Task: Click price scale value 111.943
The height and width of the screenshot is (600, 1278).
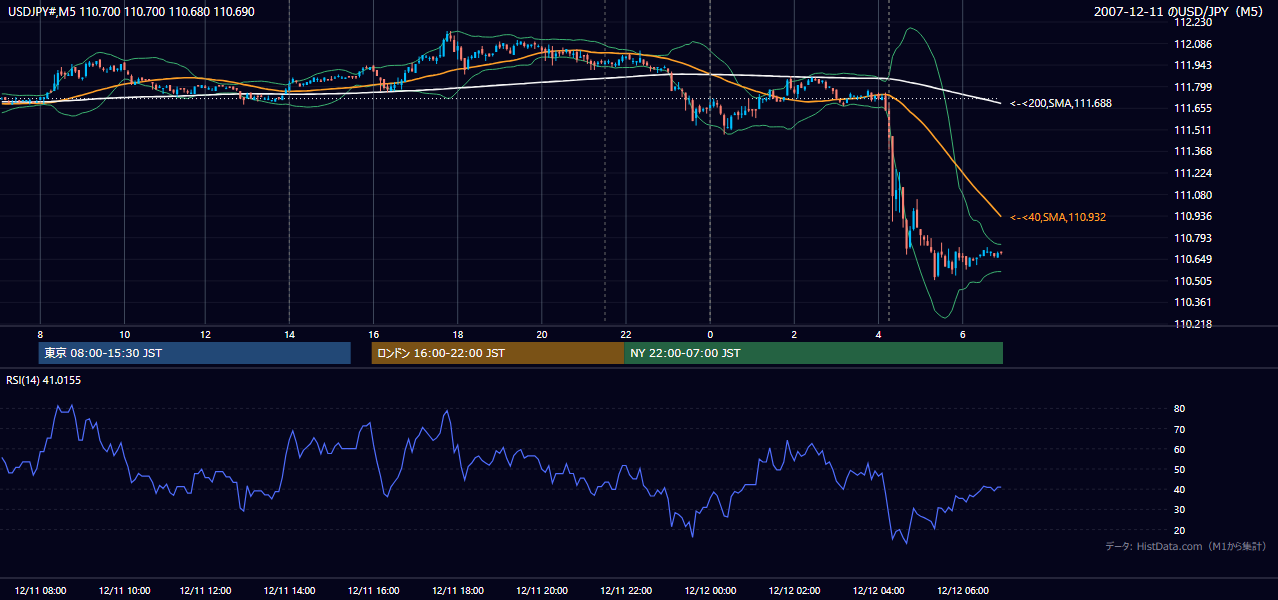Action: [1195, 65]
